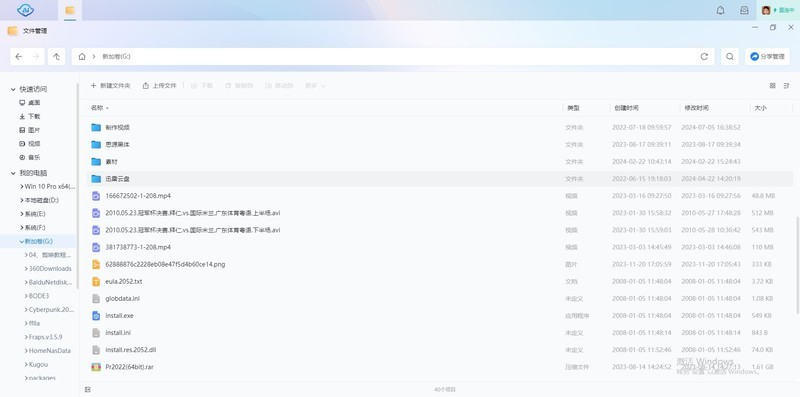Select the 381738773-1-208.mp4 video icon

pos(96,247)
